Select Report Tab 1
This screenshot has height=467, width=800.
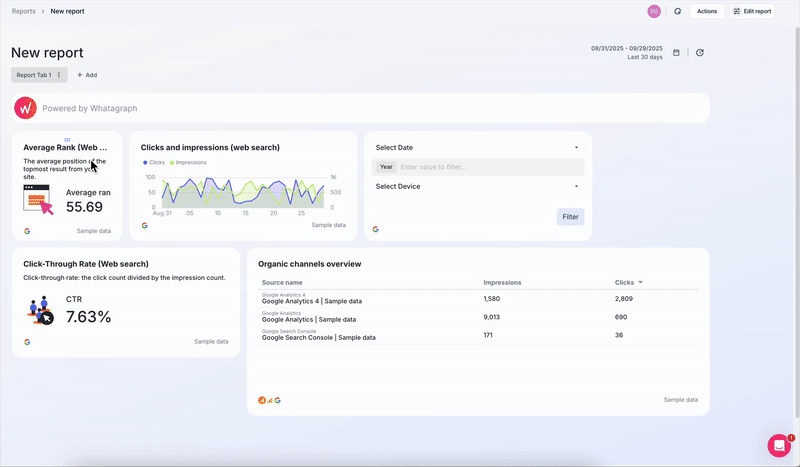click(x=34, y=75)
